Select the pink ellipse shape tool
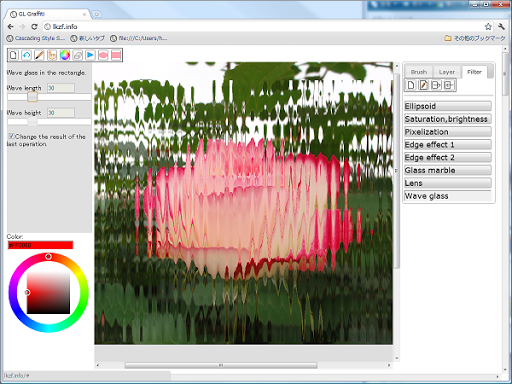 [x=103, y=55]
